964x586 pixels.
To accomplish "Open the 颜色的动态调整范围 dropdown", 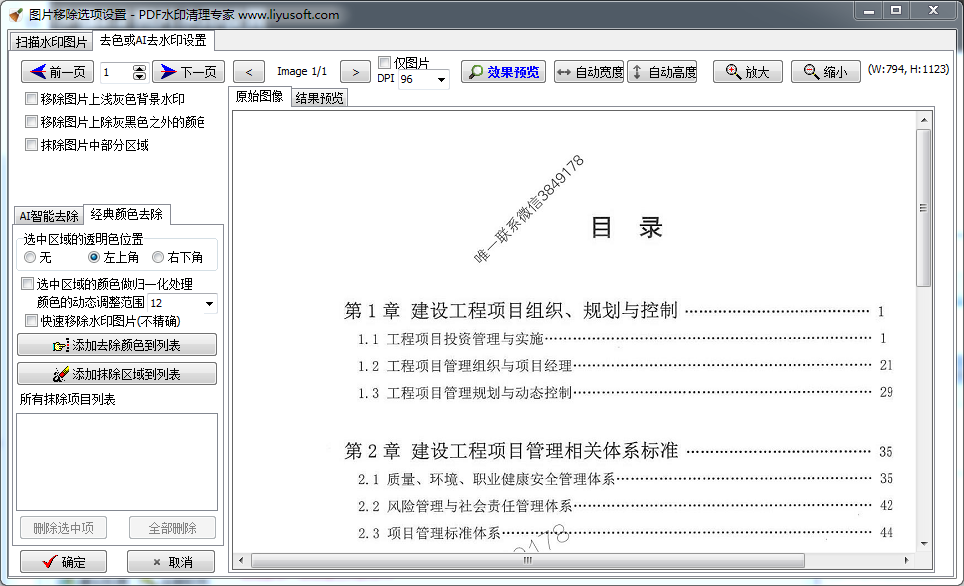I will click(x=208, y=302).
